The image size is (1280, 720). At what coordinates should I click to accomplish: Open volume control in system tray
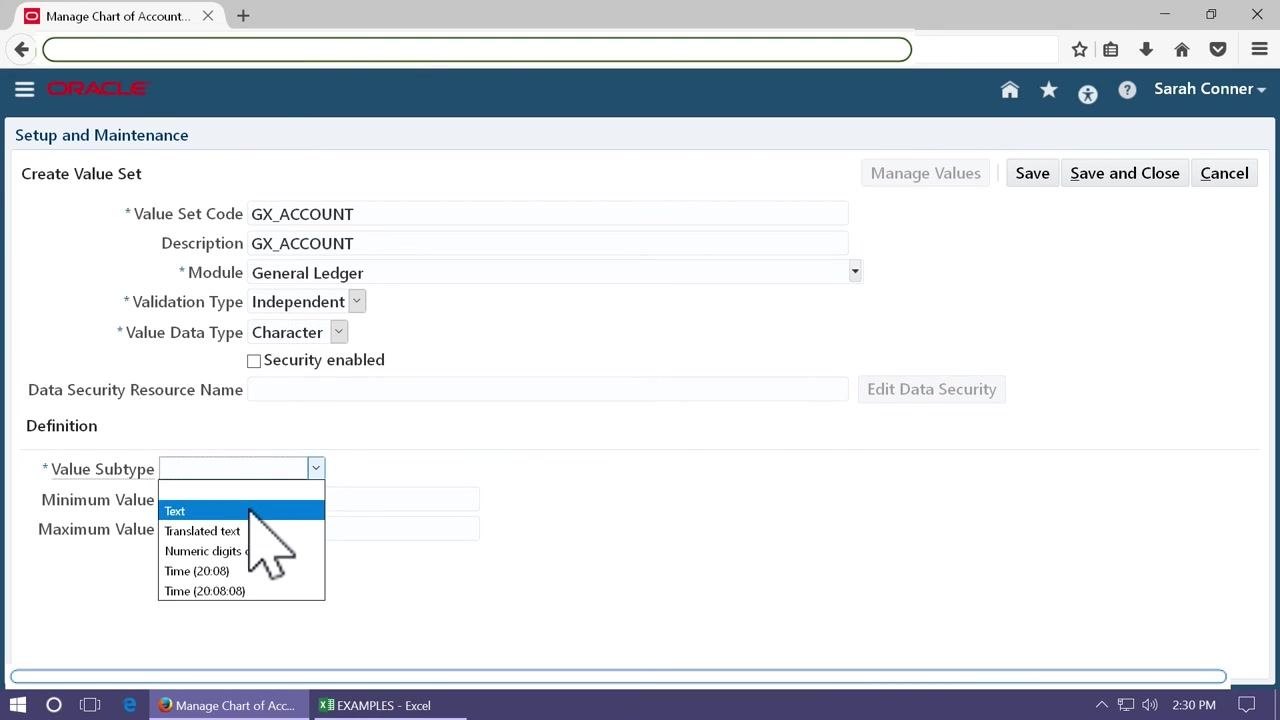pyautogui.click(x=1150, y=705)
